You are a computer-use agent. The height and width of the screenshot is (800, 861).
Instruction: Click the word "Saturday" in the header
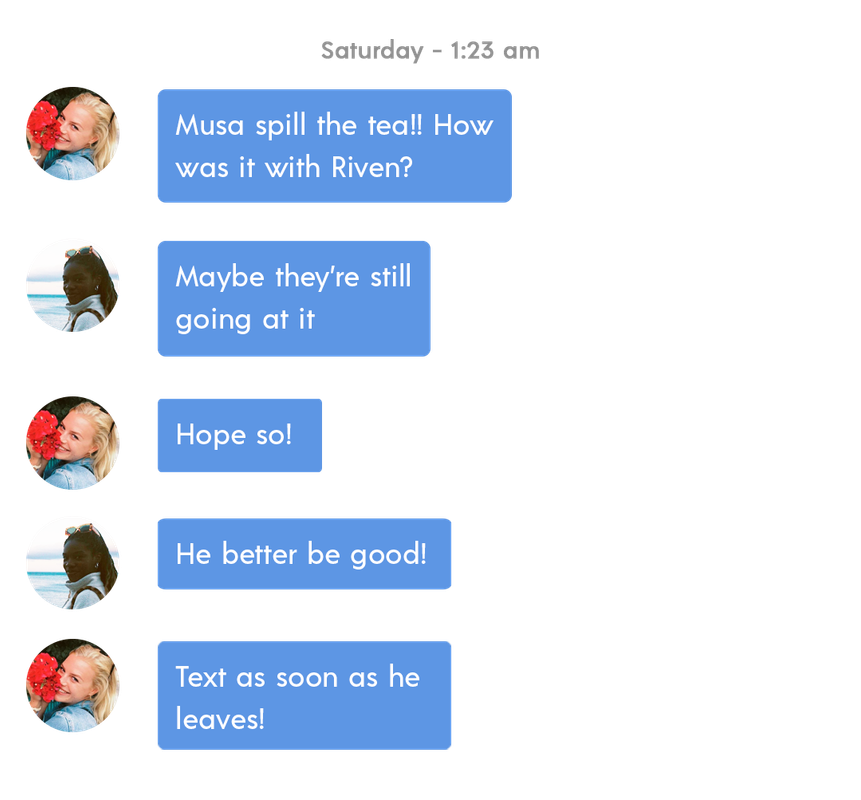click(x=372, y=51)
